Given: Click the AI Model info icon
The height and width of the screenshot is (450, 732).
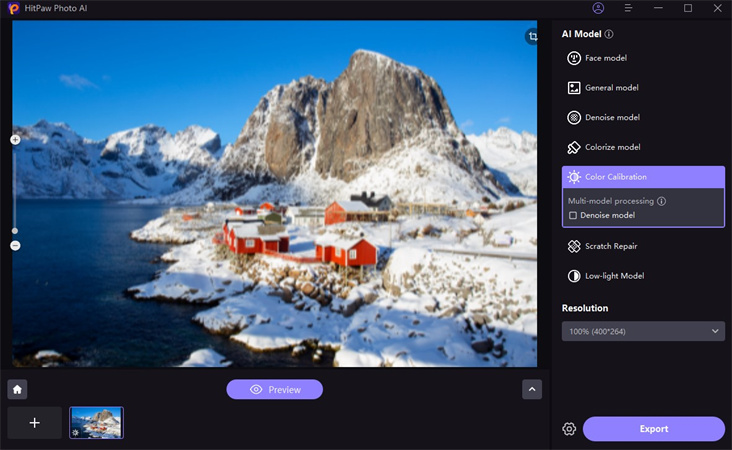Looking at the screenshot, I should click(609, 34).
